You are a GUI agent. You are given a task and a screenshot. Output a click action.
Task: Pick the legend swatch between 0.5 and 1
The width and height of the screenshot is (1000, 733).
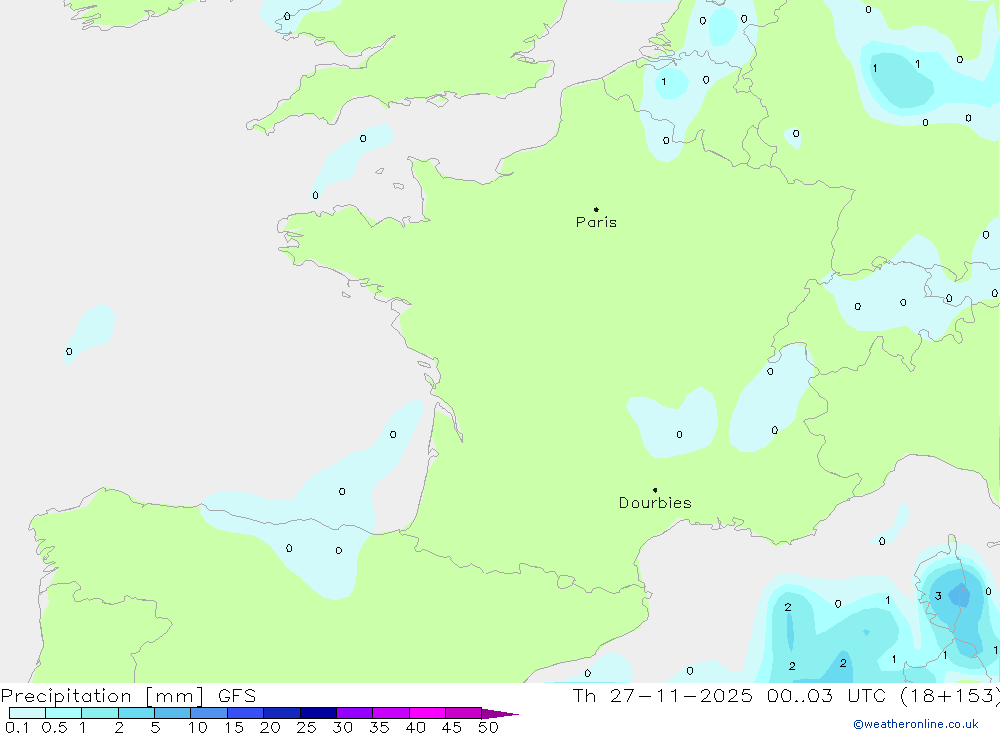point(64,713)
